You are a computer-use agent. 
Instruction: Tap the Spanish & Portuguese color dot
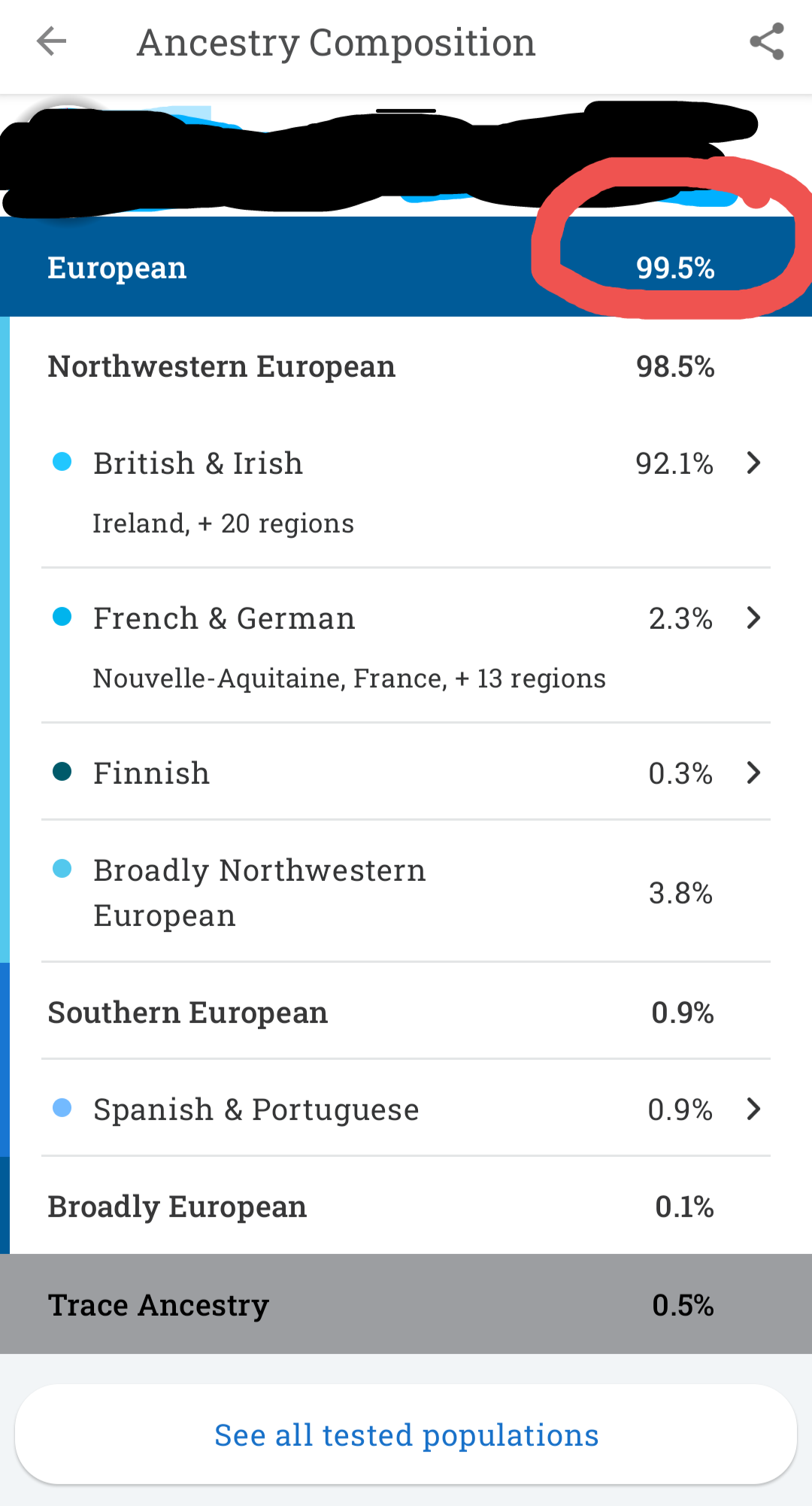coord(62,1107)
